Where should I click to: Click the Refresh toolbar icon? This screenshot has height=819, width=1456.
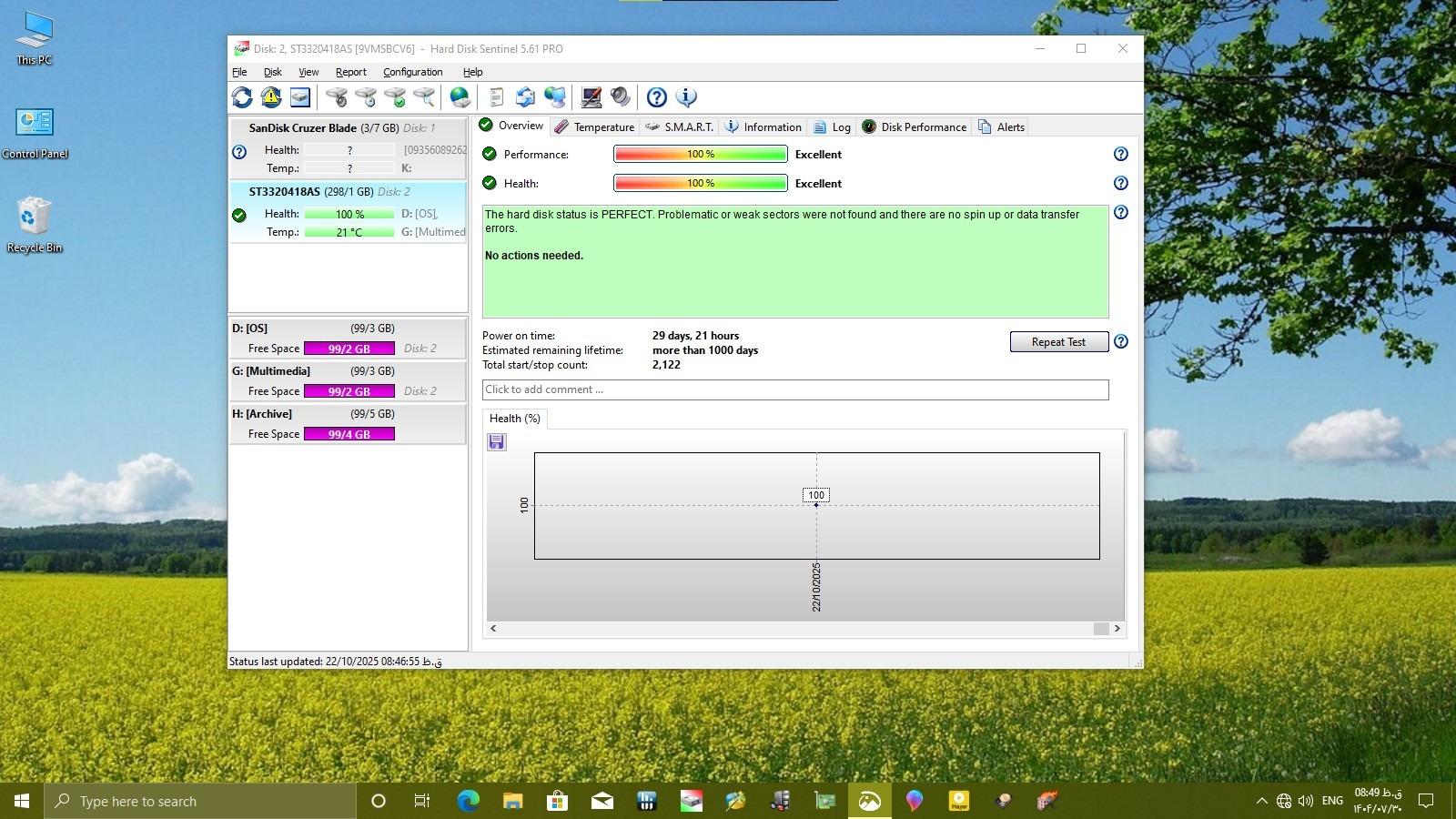[x=242, y=97]
